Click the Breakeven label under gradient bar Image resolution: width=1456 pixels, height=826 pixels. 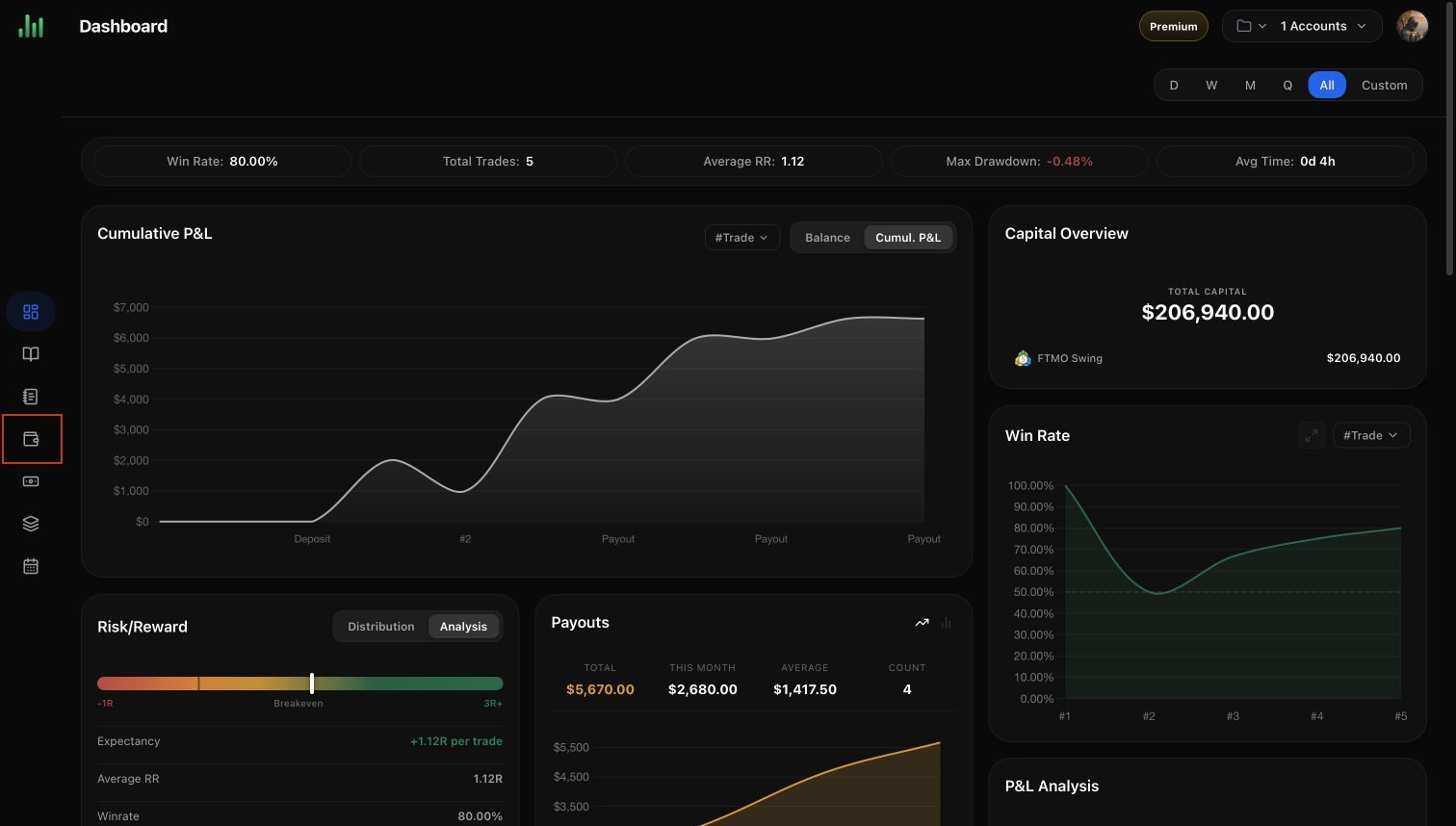tap(299, 704)
